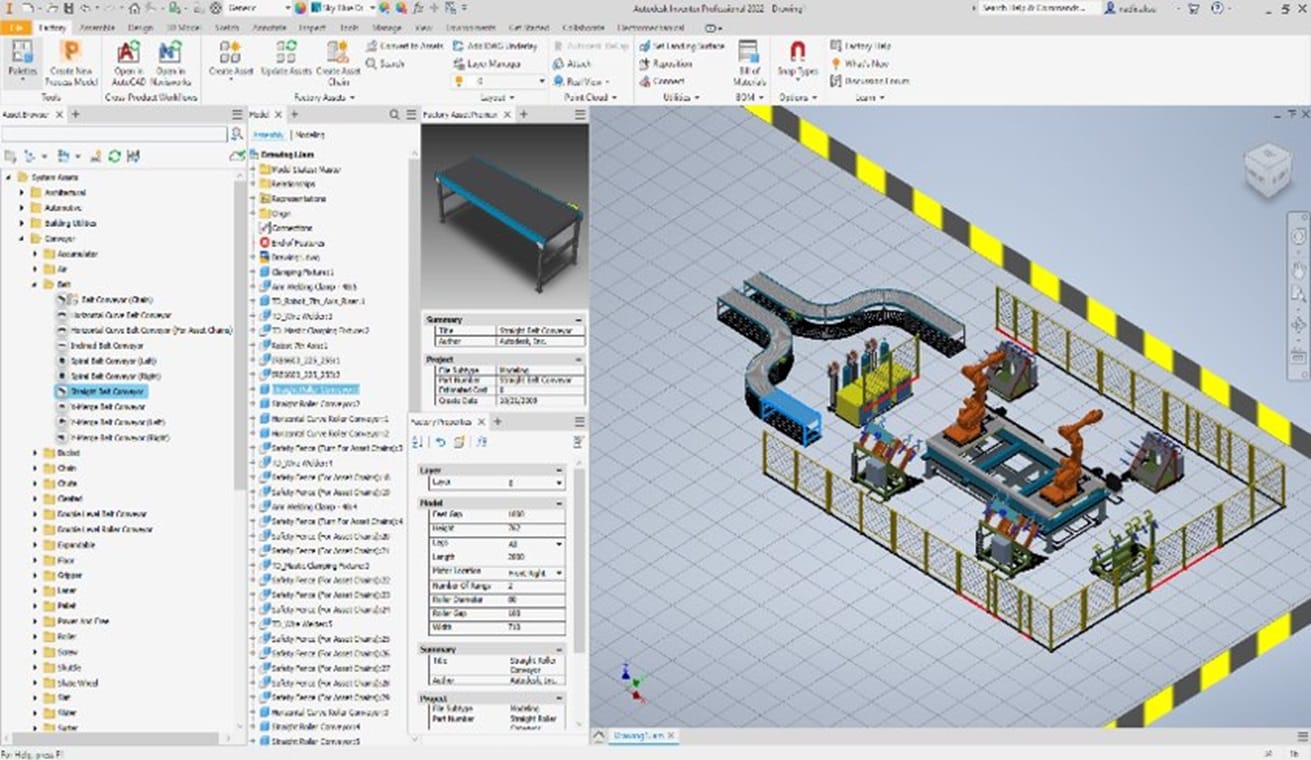This screenshot has width=1311, height=760.
Task: Click the Attach point cloud command
Action: tap(572, 64)
